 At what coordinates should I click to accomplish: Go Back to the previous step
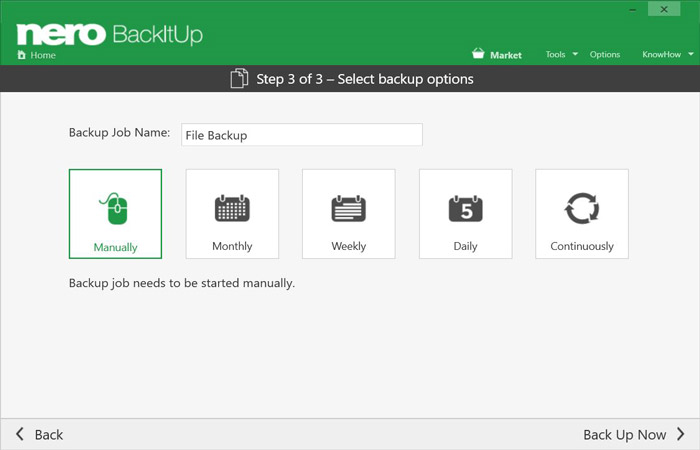48,434
